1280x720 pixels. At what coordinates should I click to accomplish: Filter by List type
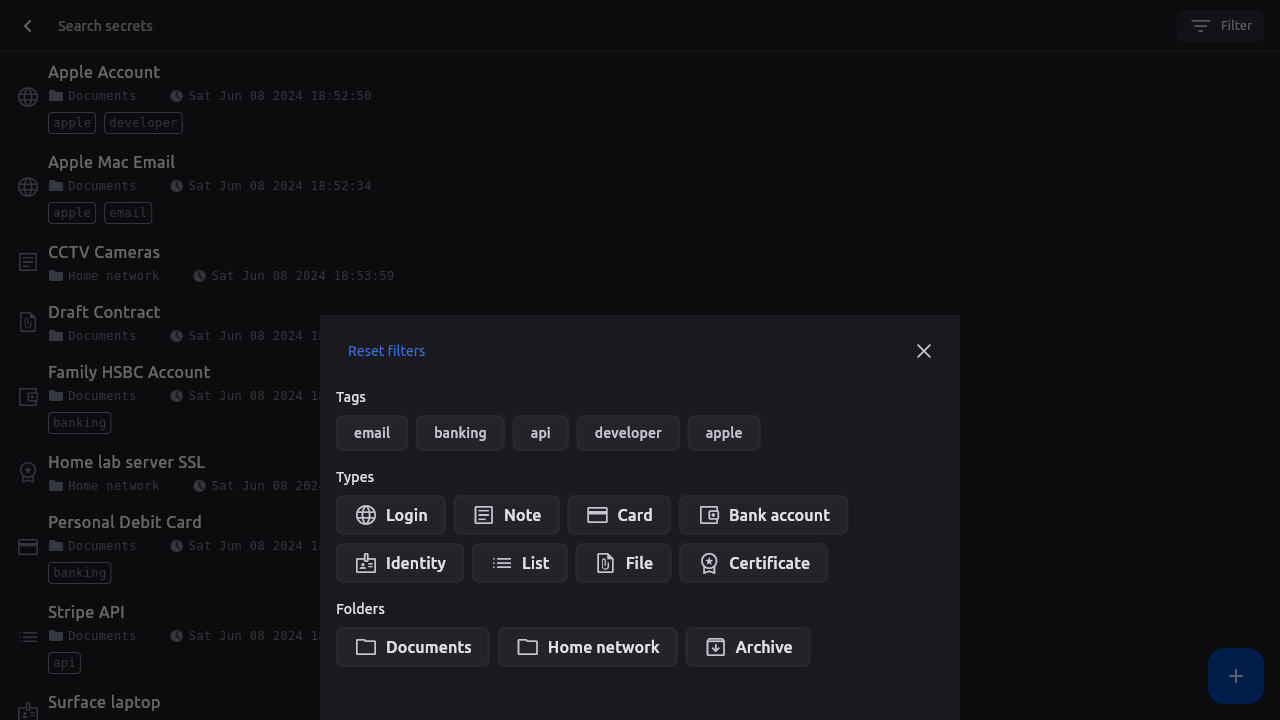tap(519, 563)
